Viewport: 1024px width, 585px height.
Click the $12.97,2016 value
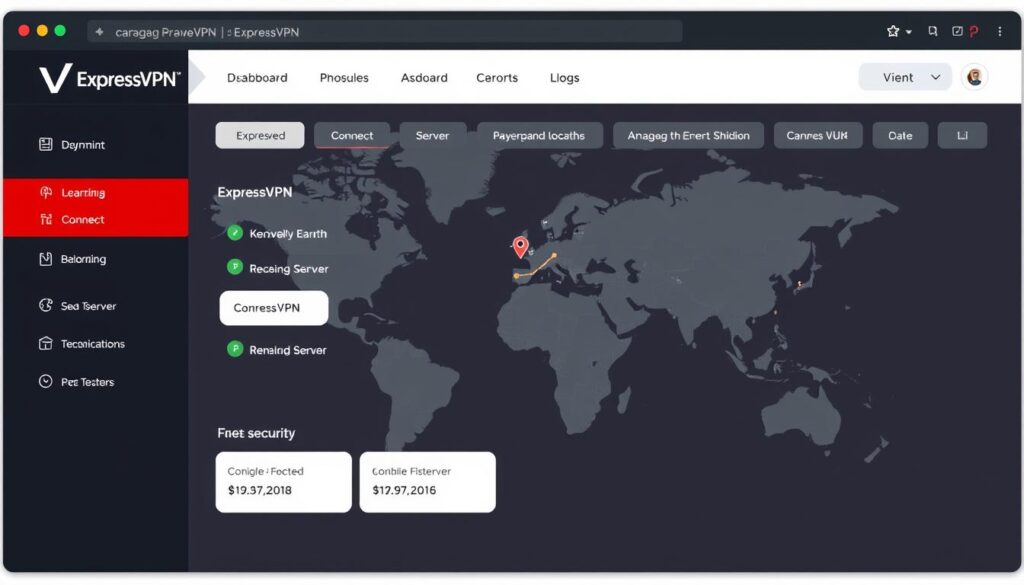pos(404,490)
